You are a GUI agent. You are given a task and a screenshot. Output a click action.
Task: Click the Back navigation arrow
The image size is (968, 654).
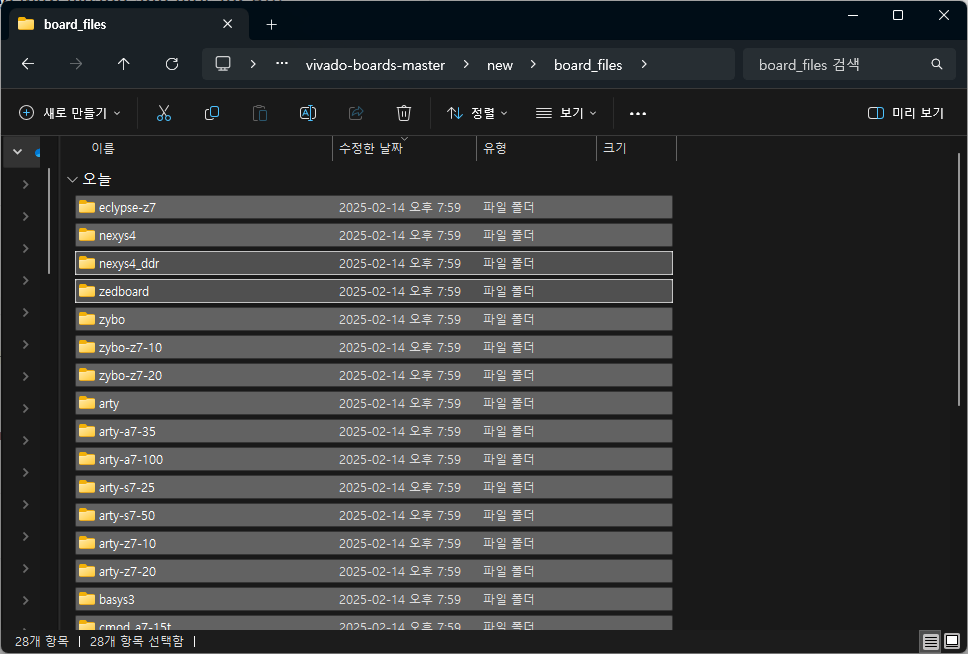[x=28, y=64]
